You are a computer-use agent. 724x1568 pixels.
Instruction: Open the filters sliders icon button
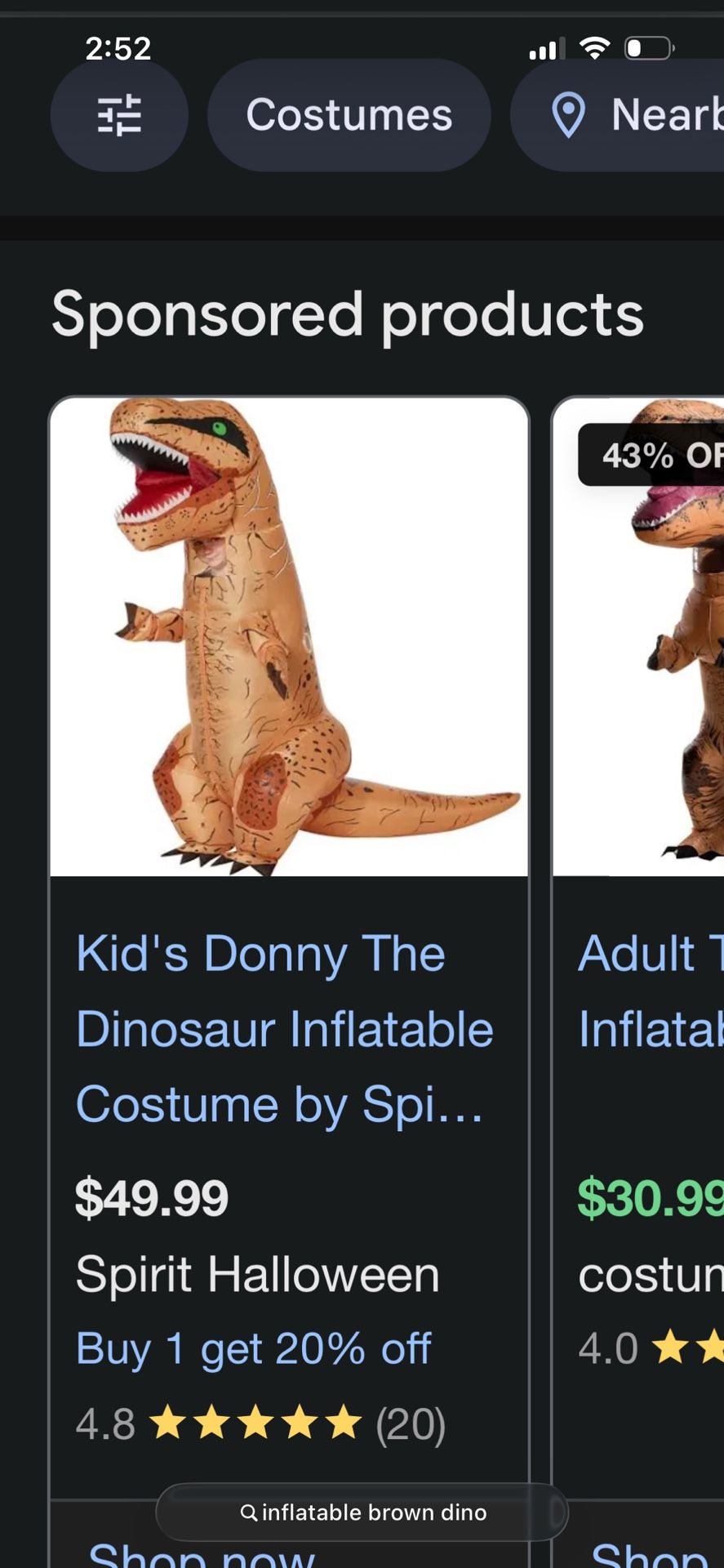click(119, 115)
